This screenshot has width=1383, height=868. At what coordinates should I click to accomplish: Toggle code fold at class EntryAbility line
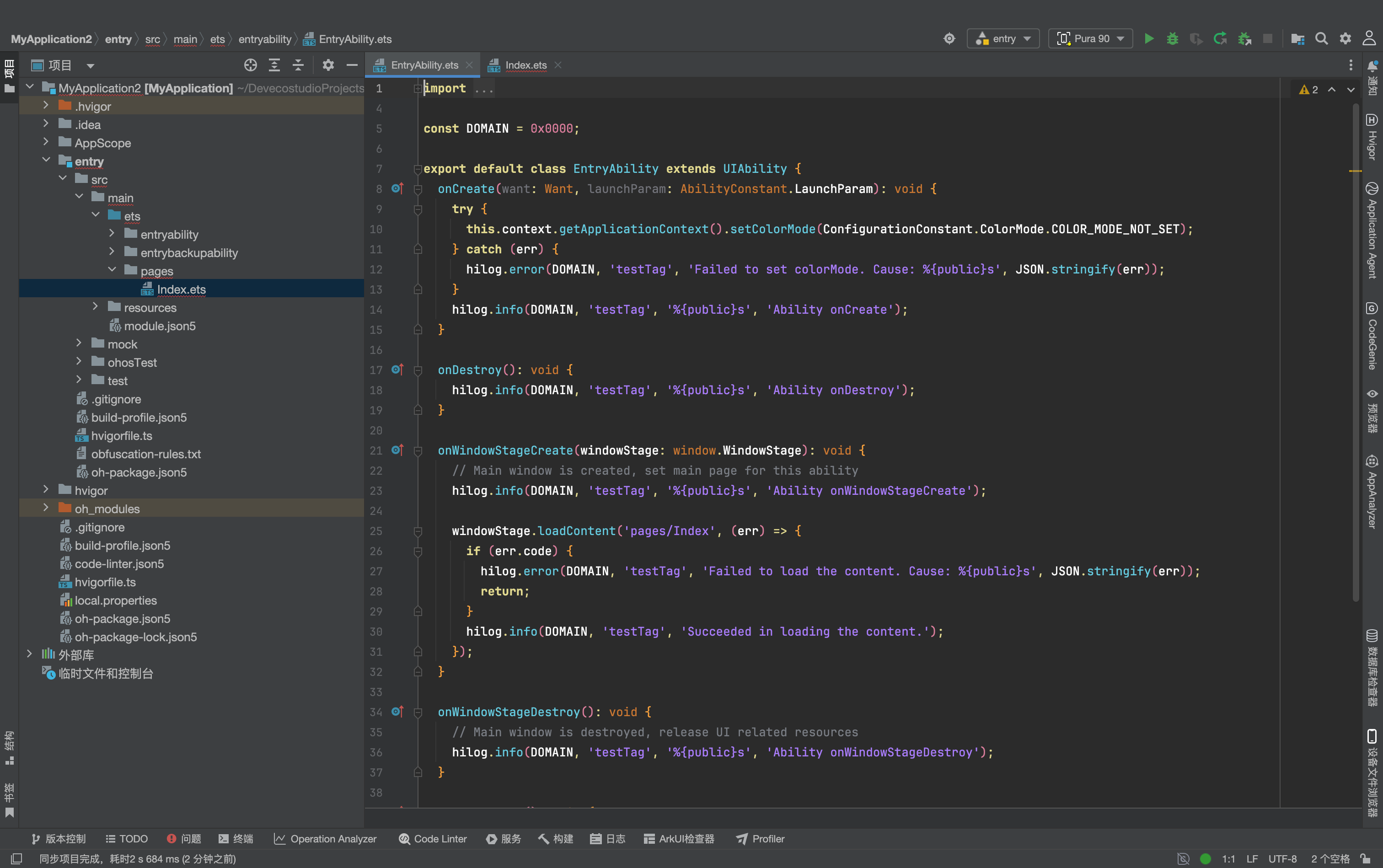click(418, 169)
